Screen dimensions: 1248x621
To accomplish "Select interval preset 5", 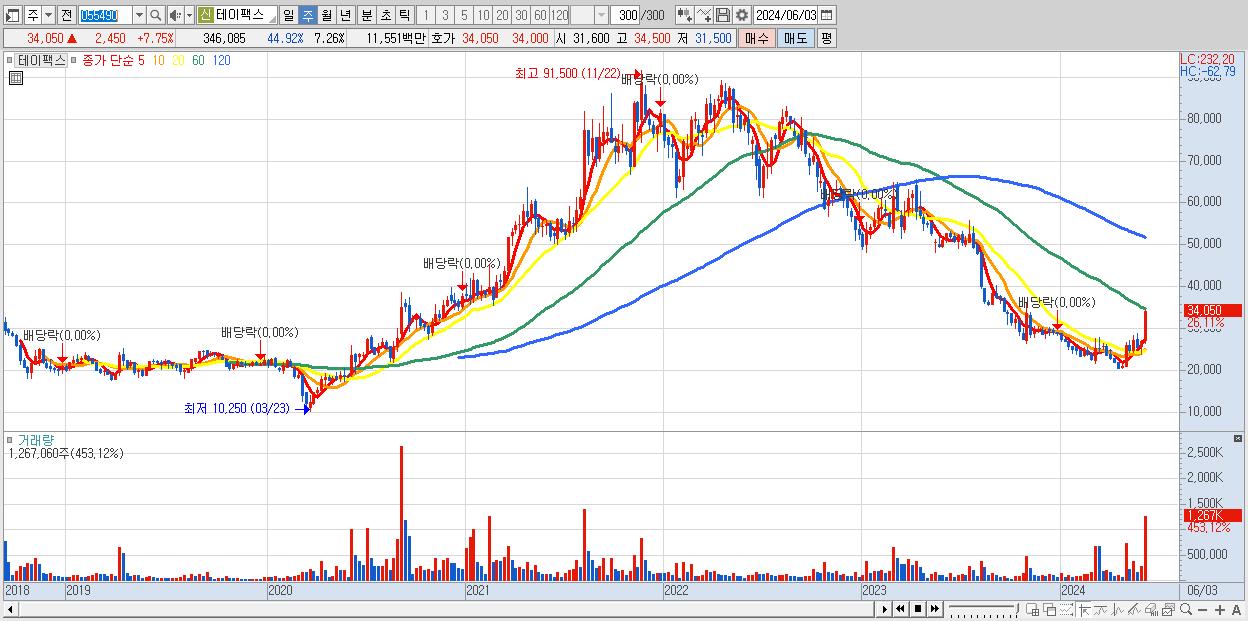I will [x=464, y=15].
